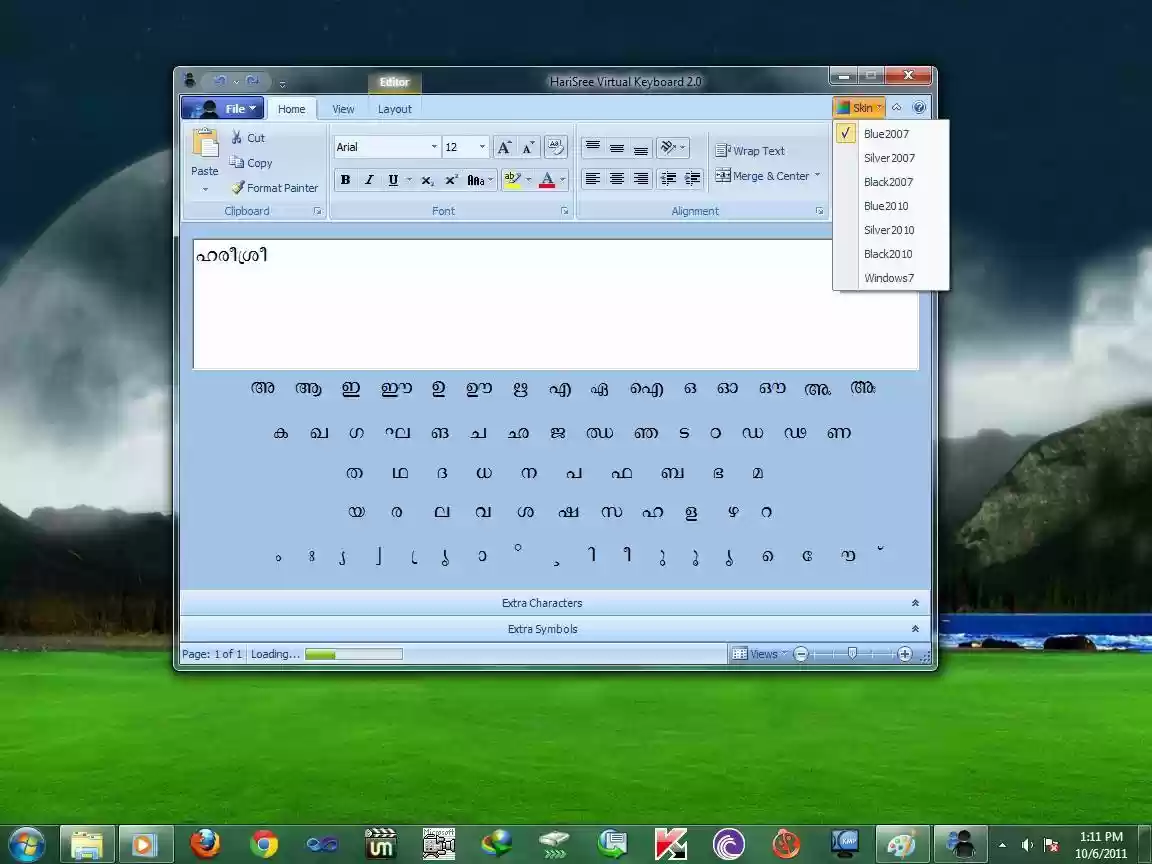Image resolution: width=1152 pixels, height=864 pixels.
Task: Apply italic formatting
Action: point(369,180)
